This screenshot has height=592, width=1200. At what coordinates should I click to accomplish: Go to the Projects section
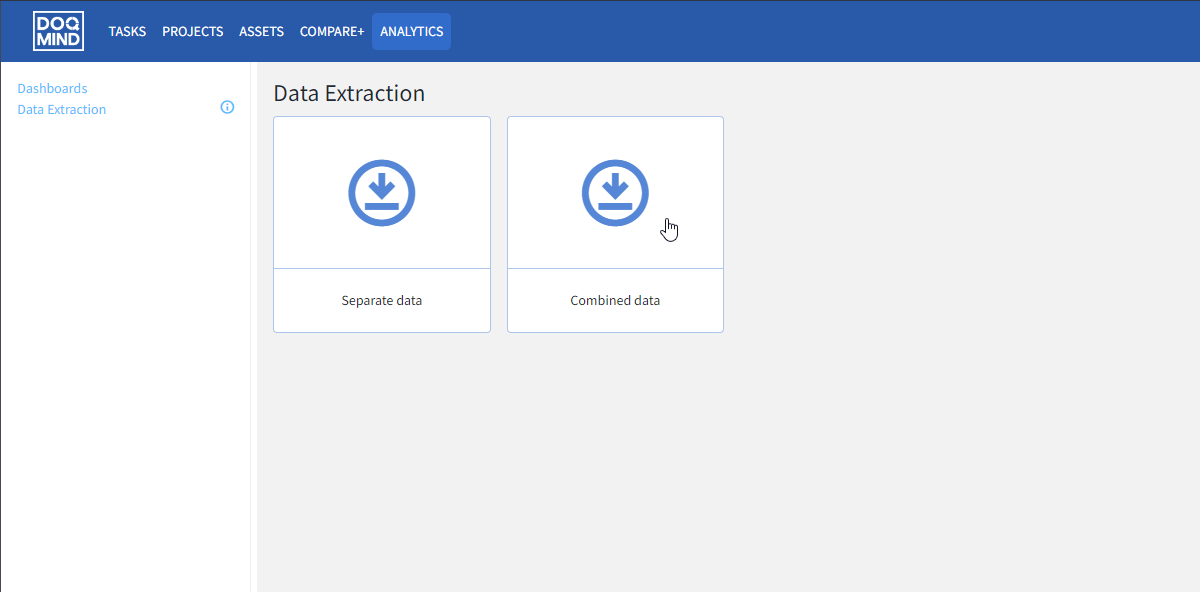(192, 31)
